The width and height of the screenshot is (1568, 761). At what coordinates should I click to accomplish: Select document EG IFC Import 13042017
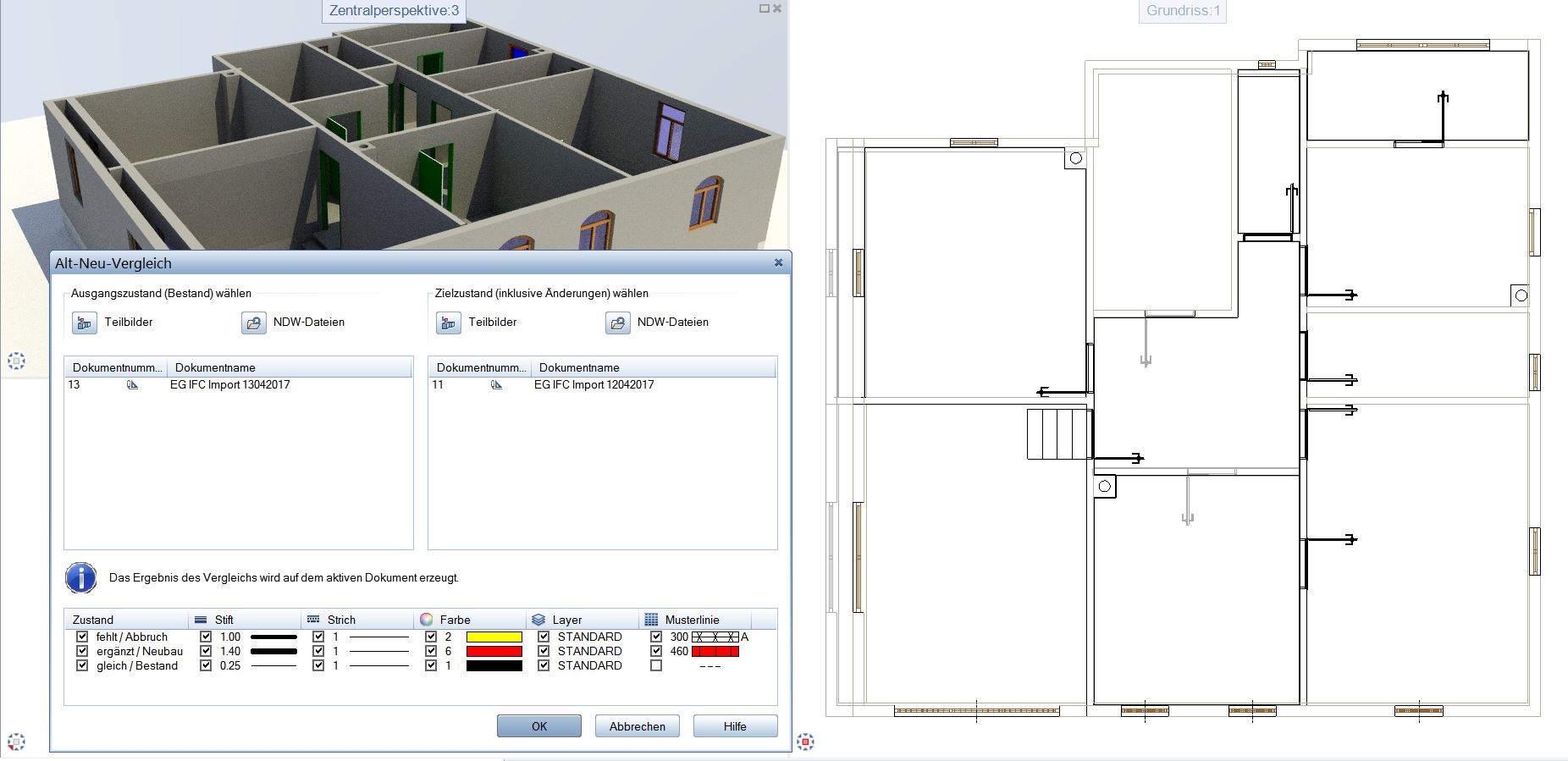(229, 384)
